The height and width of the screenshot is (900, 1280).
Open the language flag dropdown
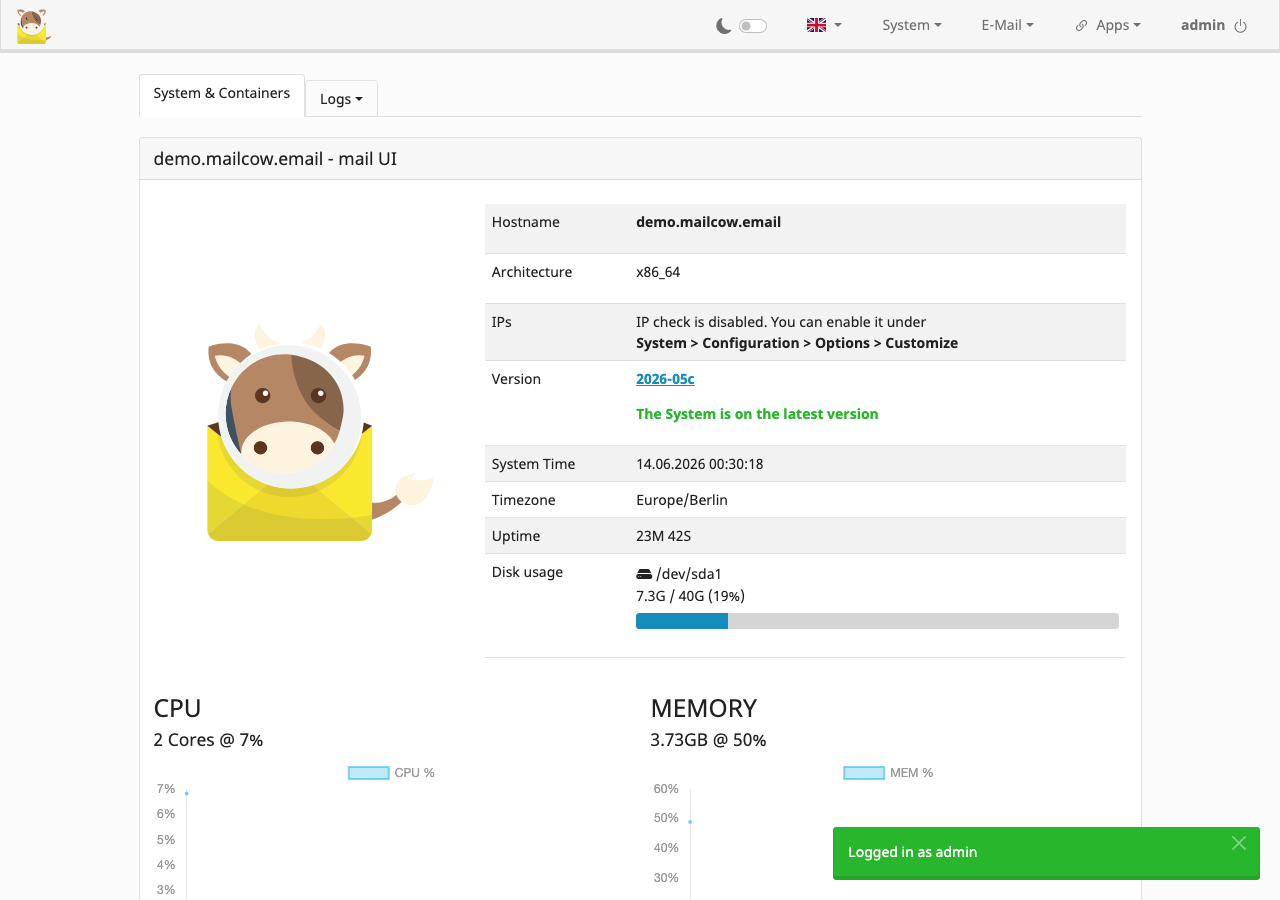coord(824,25)
